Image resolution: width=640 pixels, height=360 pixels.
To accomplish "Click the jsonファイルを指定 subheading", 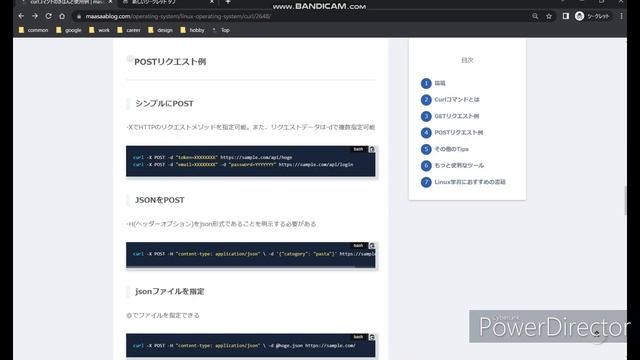I will [169, 291].
